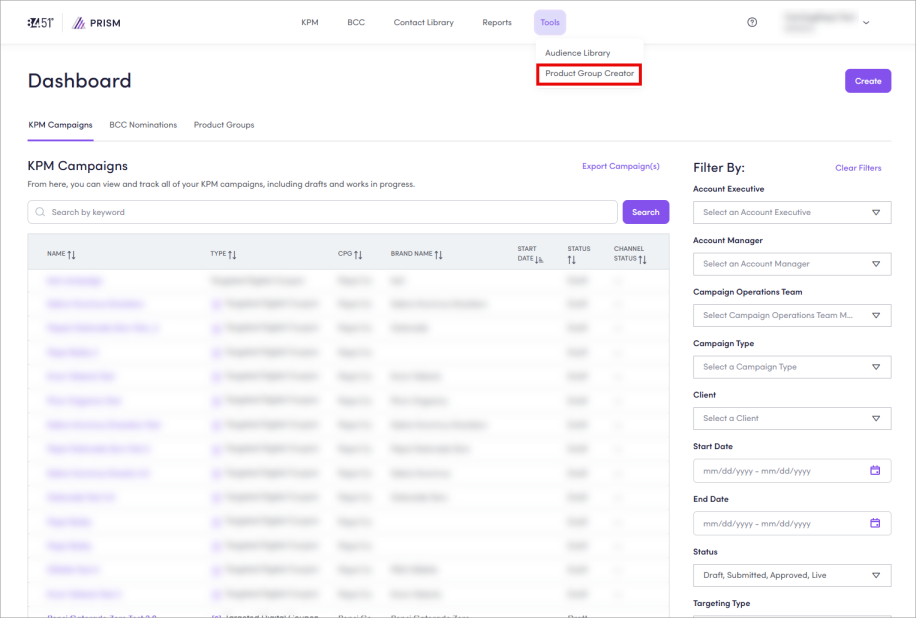Viewport: 916px width, 618px height.
Task: Expand the Campaign Type dropdown
Action: tap(791, 367)
